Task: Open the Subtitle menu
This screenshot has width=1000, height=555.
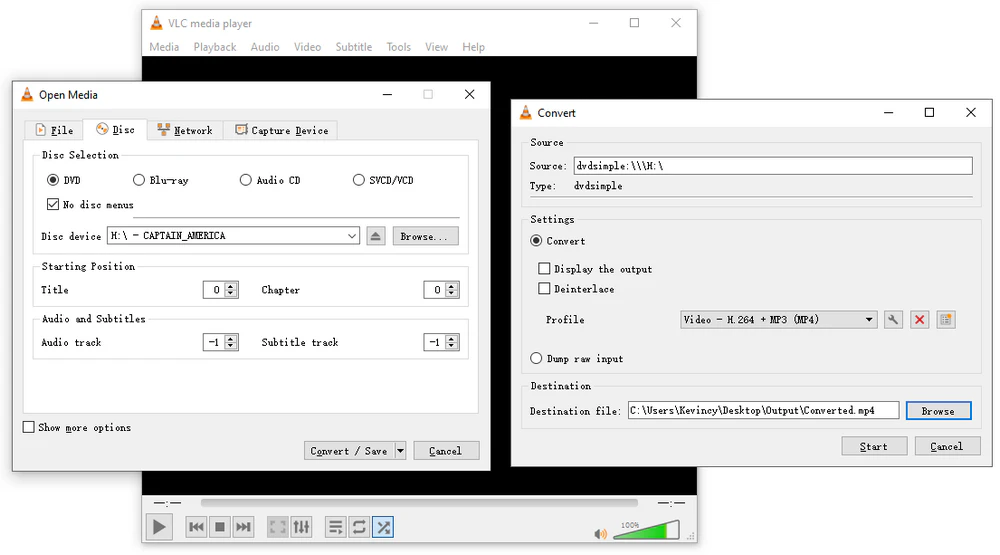Action: tap(354, 47)
